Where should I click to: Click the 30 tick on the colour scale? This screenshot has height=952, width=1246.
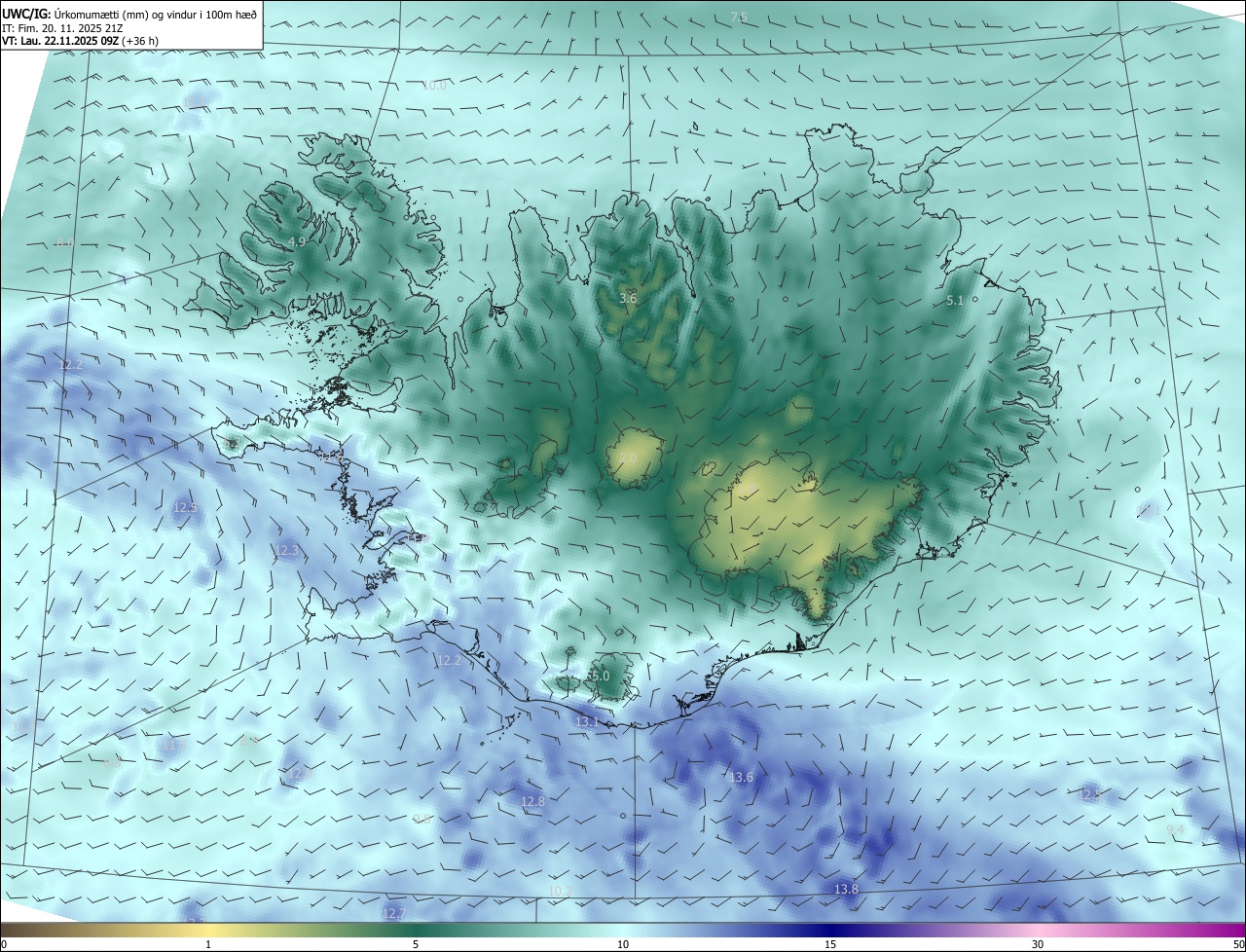pyautogui.click(x=1038, y=944)
